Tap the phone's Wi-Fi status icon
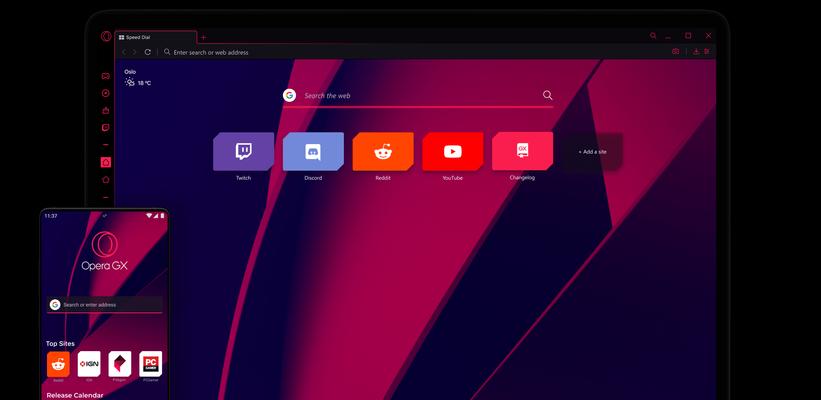821x400 pixels. (149, 215)
